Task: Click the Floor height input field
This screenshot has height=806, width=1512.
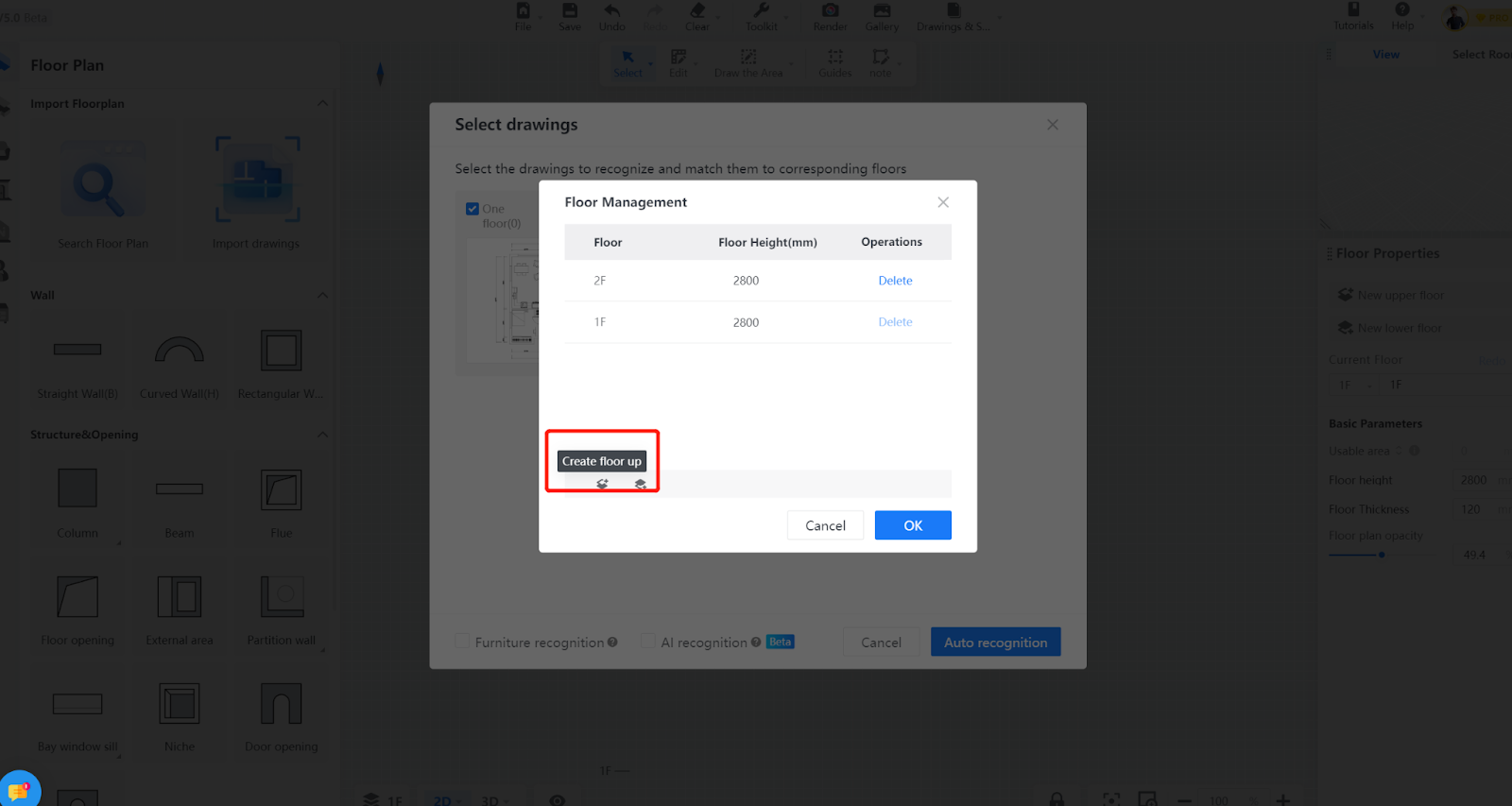Action: [1480, 480]
